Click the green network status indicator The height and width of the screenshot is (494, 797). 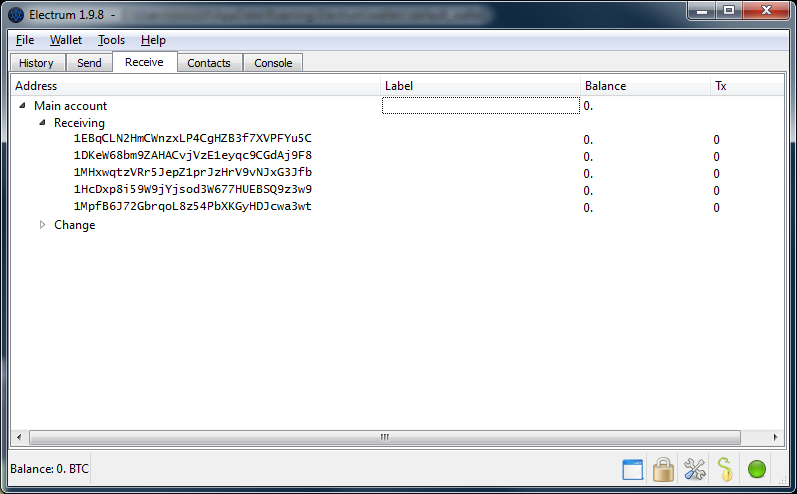(756, 469)
